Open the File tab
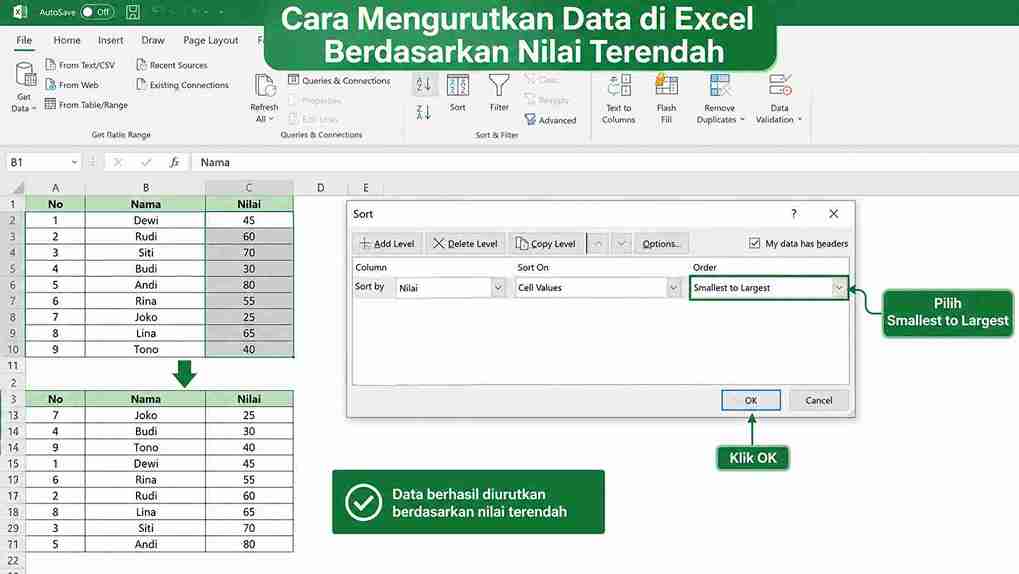Screen dimensions: 1019x574 (x=24, y=40)
